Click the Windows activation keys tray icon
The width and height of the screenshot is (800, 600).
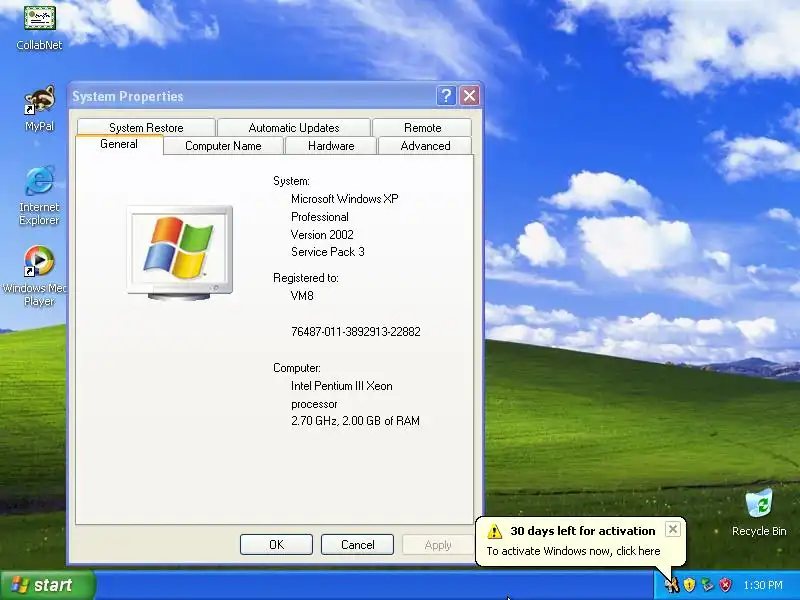click(671, 585)
